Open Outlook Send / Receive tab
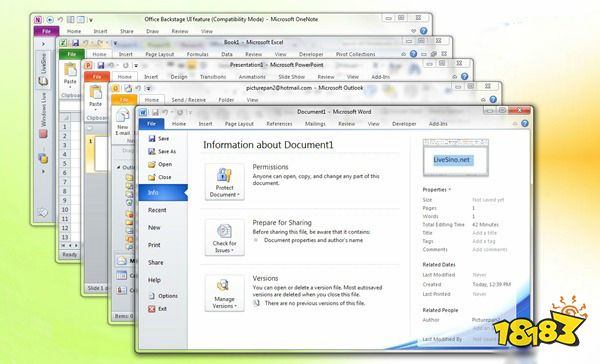 [x=189, y=100]
